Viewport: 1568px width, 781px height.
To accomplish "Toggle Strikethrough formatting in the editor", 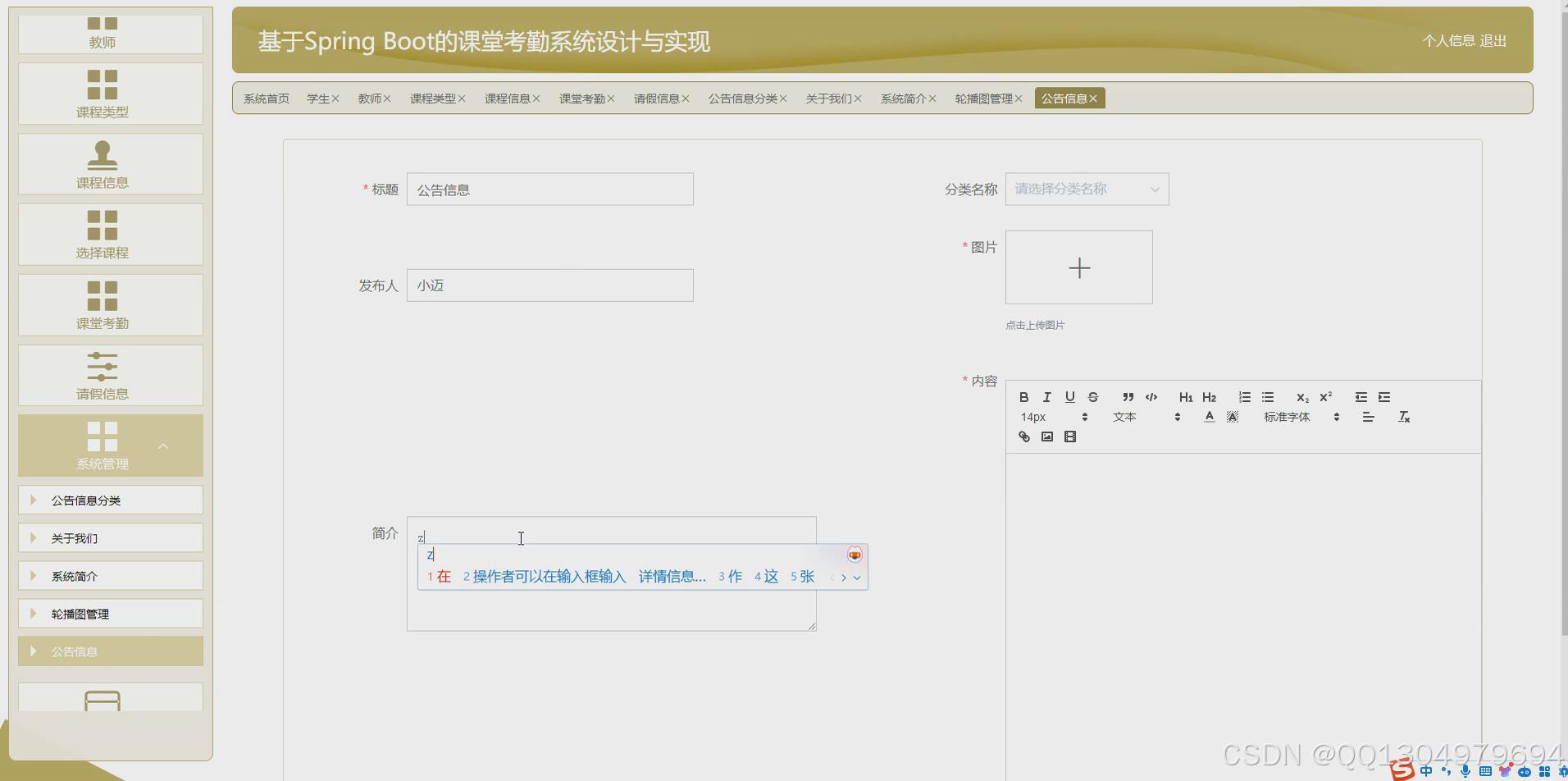I will coord(1092,397).
